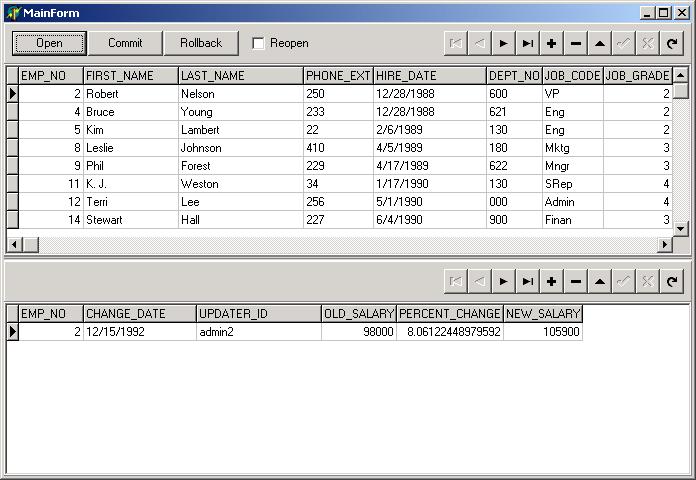696x480 pixels.
Task: Click the PHONE_EXT column header
Action: (338, 75)
